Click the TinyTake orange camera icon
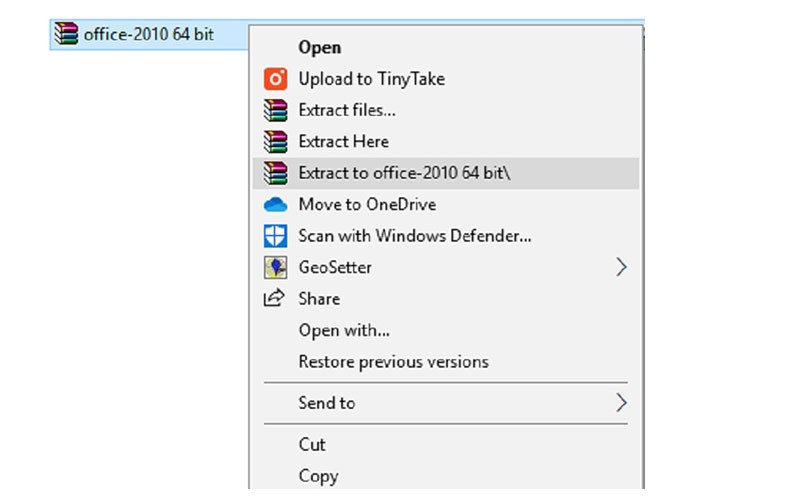This screenshot has width=800, height=500. (276, 79)
